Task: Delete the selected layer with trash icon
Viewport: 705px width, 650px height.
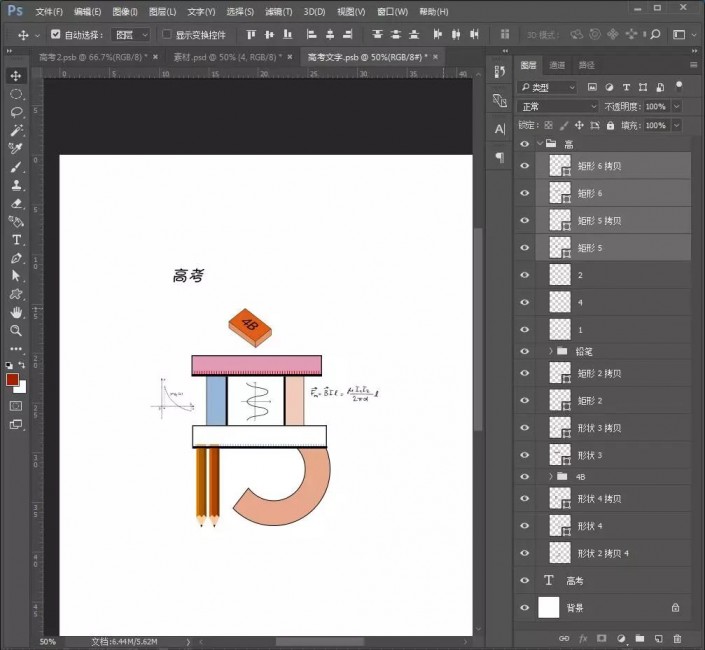Action: pos(677,638)
